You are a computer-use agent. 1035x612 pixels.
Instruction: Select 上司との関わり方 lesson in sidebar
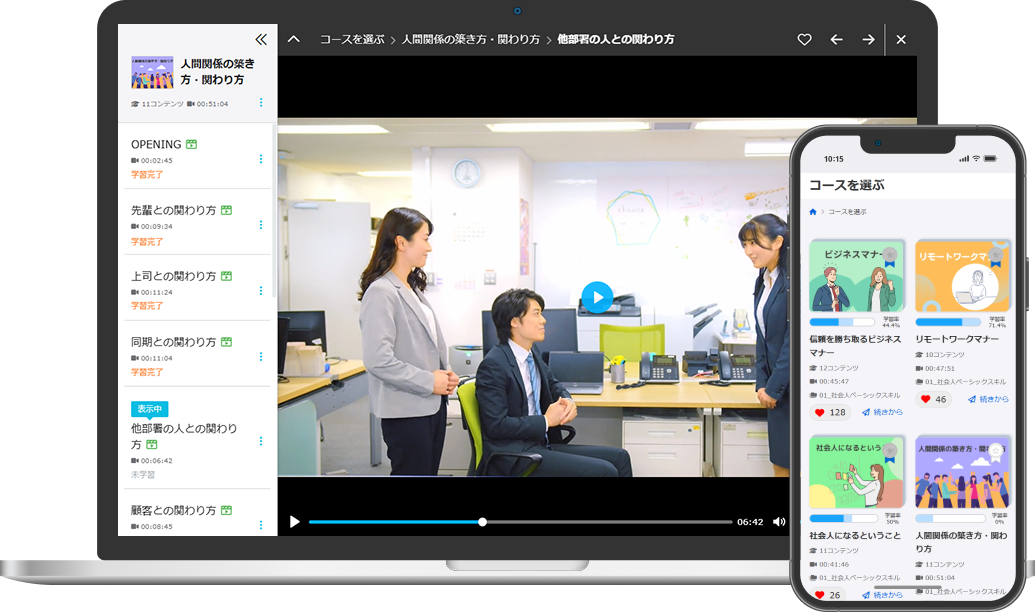pos(173,276)
